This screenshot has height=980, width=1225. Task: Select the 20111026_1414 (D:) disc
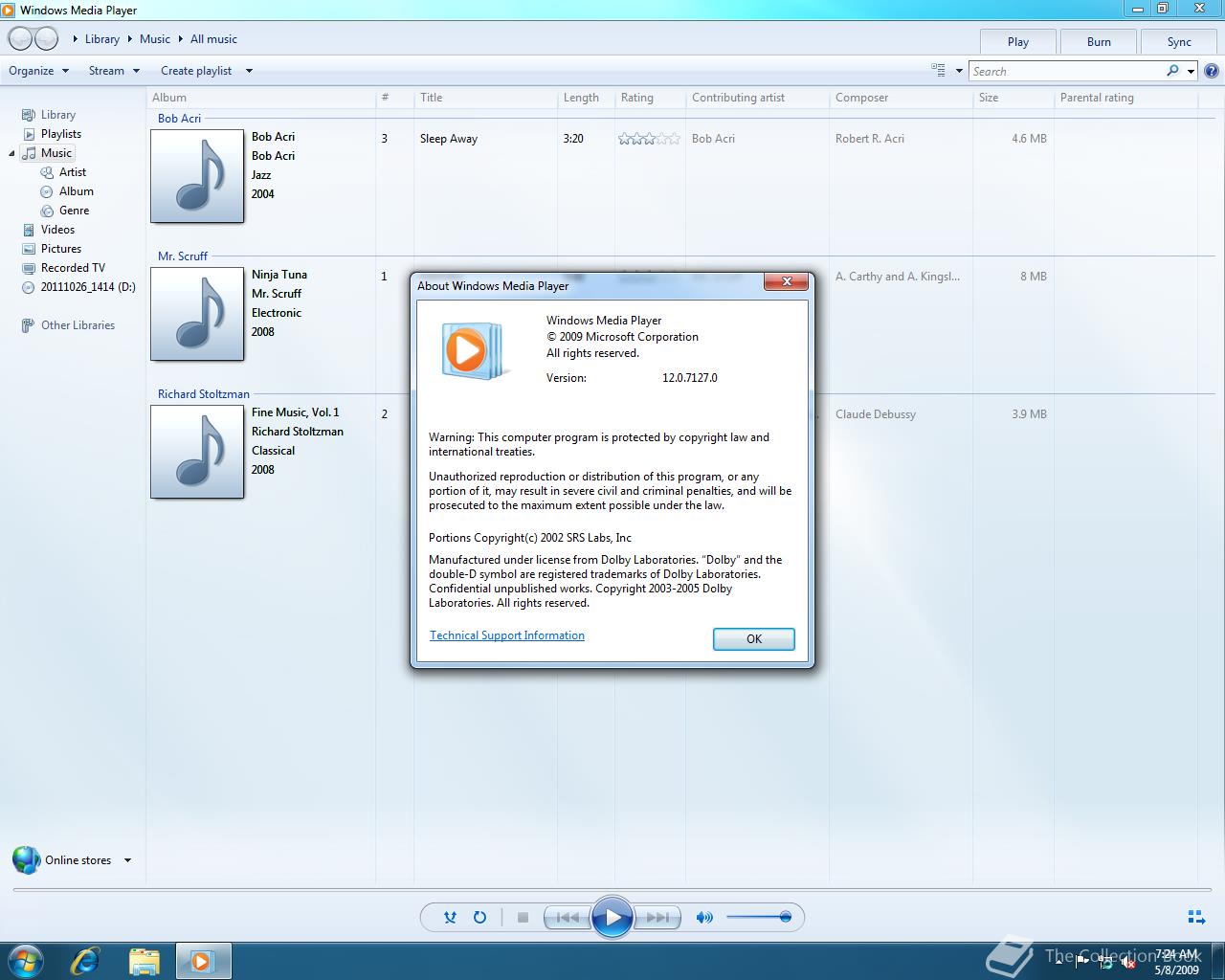(x=88, y=287)
